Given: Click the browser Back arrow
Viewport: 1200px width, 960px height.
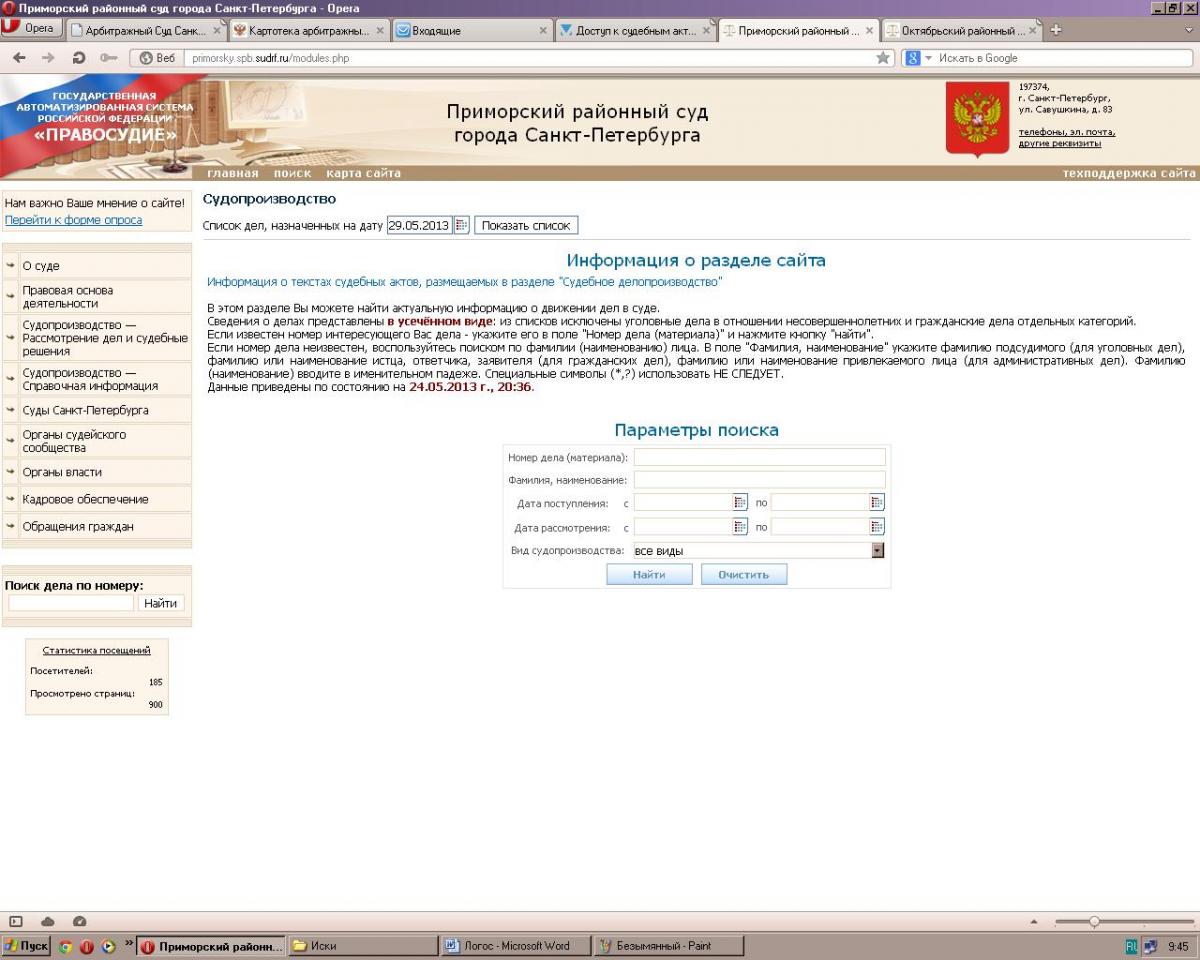Looking at the screenshot, I should click(x=19, y=58).
